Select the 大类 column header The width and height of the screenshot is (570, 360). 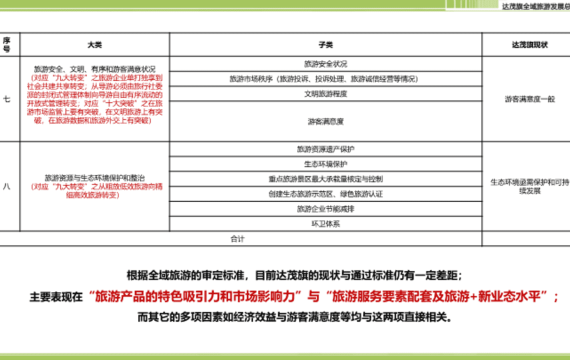pos(95,45)
